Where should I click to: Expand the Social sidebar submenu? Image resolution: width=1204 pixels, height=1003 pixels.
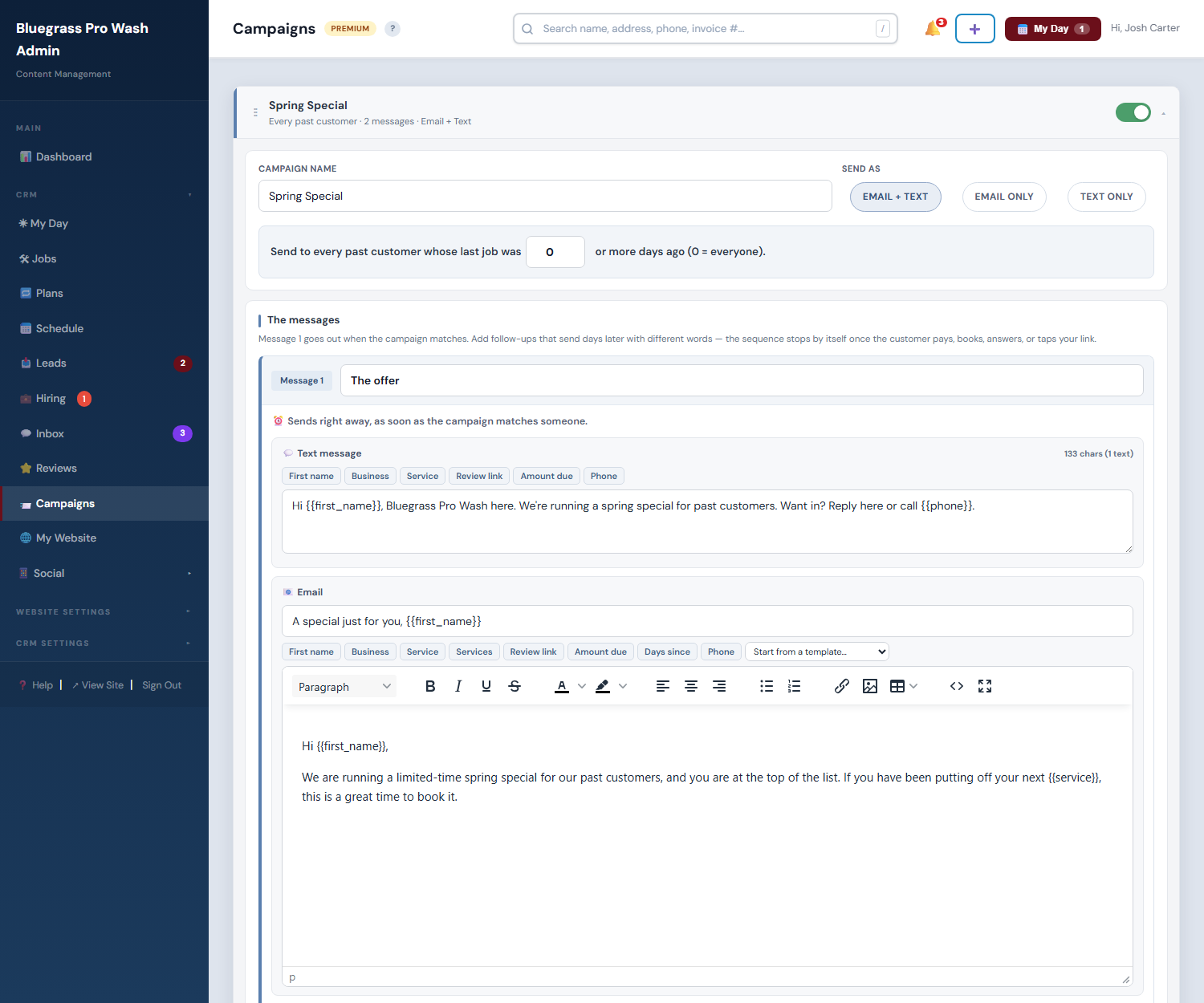click(x=189, y=574)
